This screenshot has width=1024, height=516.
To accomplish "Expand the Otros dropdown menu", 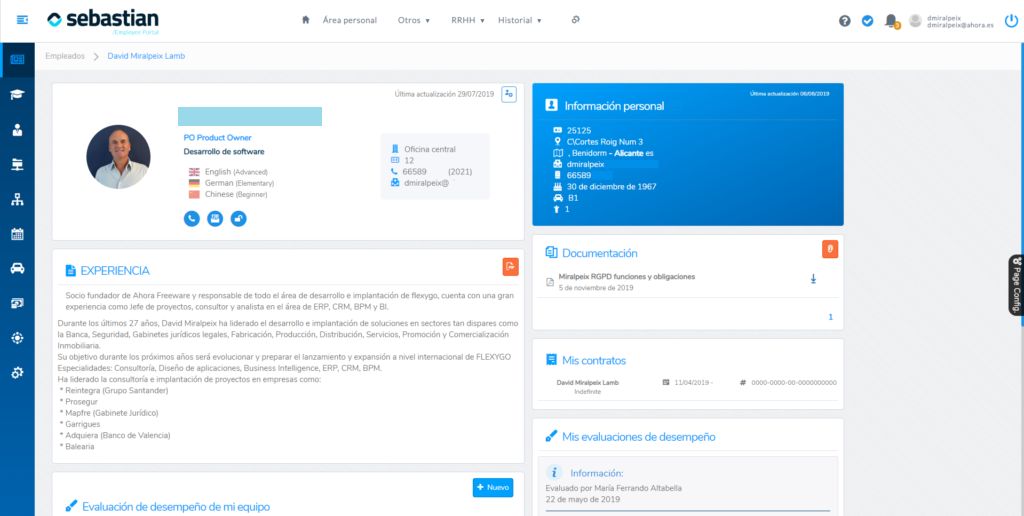I will pos(413,20).
